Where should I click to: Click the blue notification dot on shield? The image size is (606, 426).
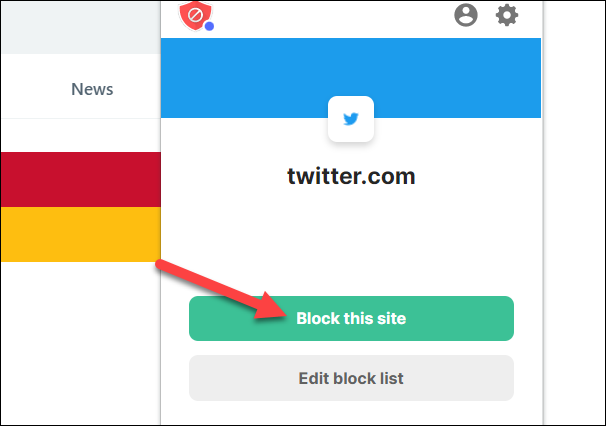tap(209, 26)
